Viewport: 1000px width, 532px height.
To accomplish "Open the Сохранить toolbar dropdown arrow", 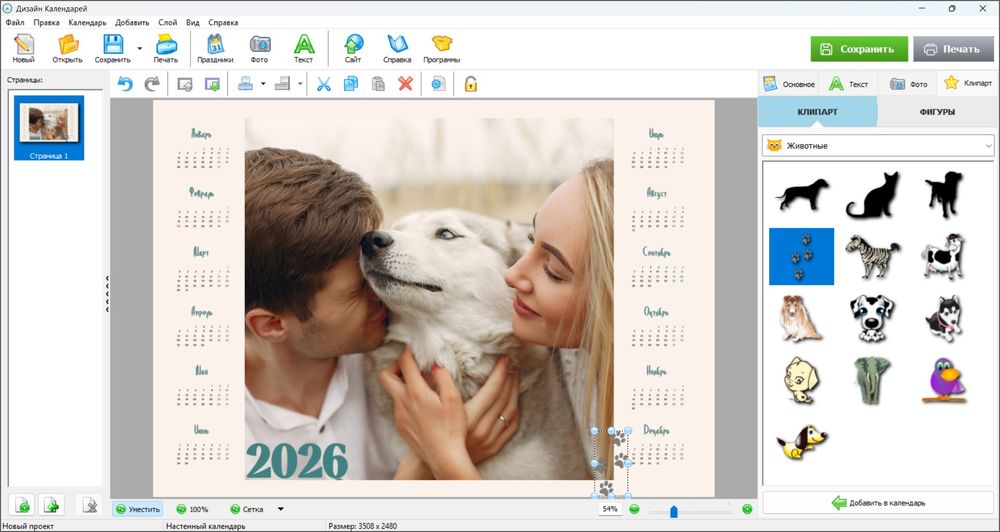I will [139, 48].
